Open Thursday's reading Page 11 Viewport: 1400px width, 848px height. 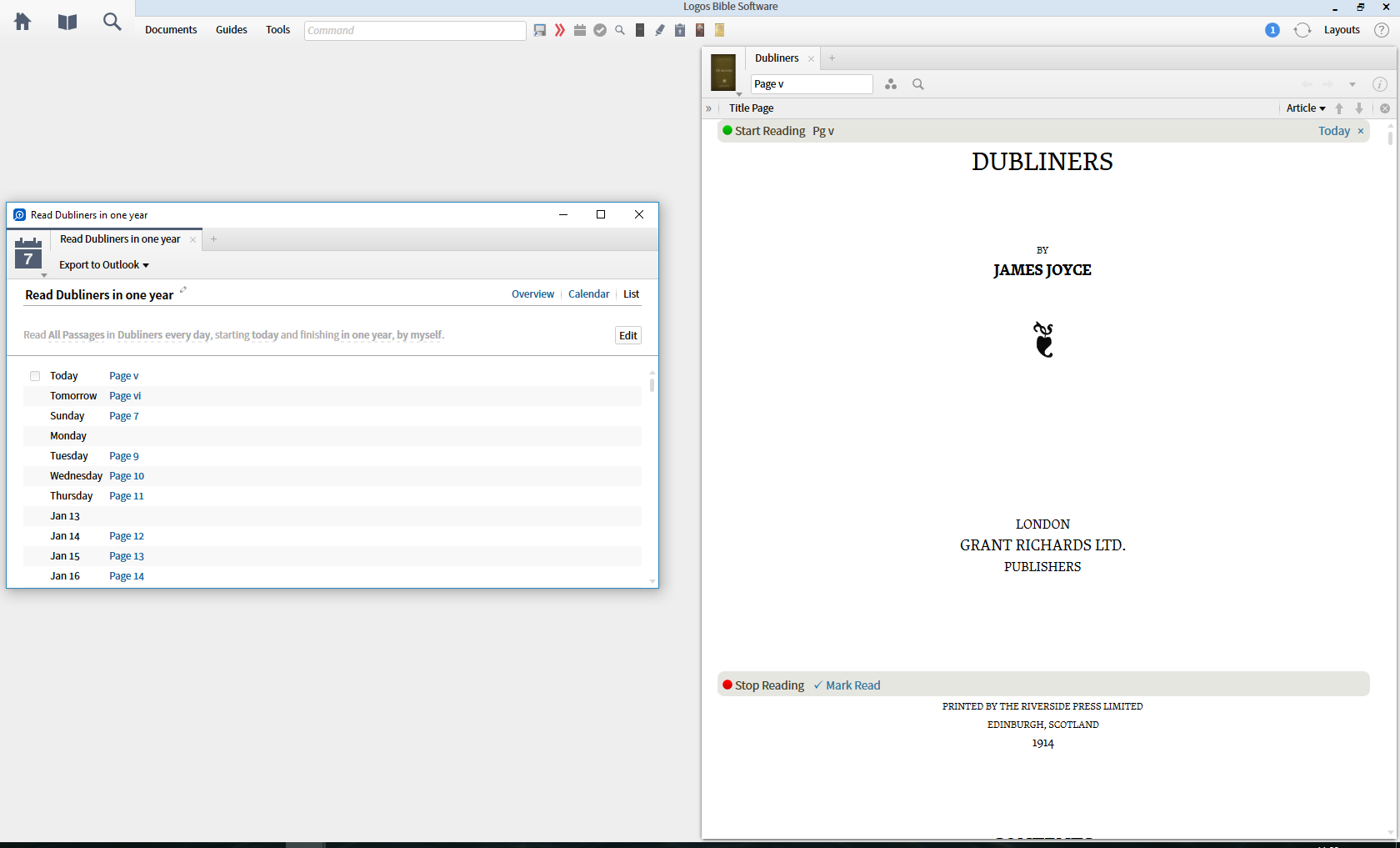127,496
